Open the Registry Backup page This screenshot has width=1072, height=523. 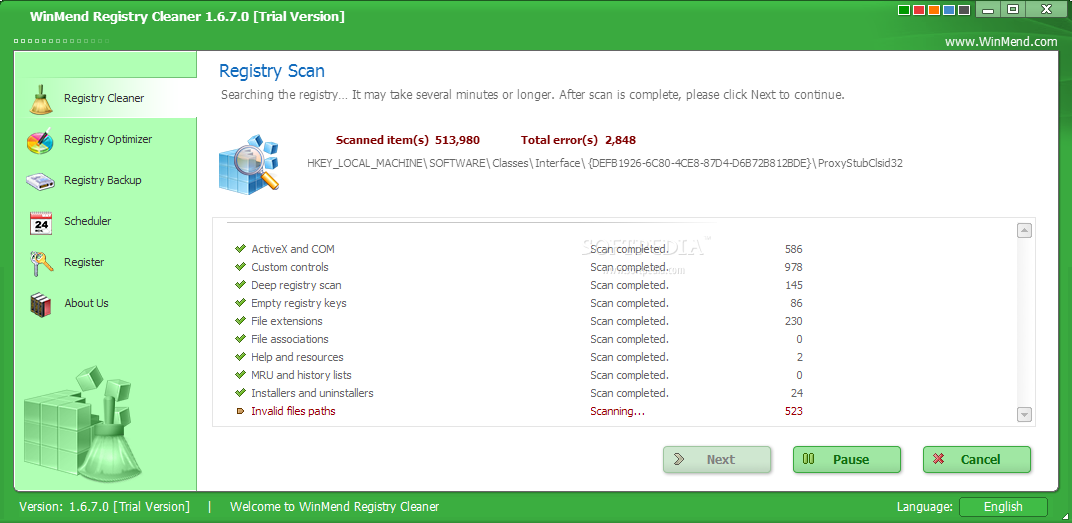[x=106, y=180]
